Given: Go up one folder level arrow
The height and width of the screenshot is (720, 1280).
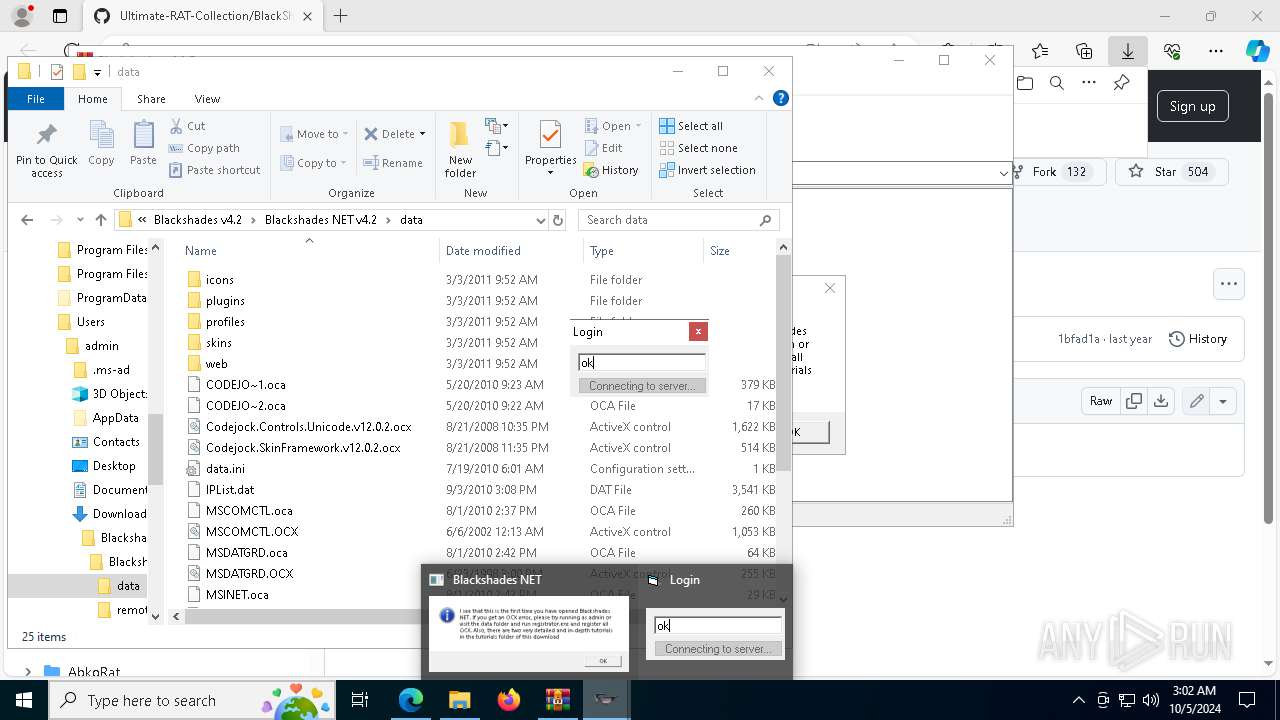Looking at the screenshot, I should (100, 220).
